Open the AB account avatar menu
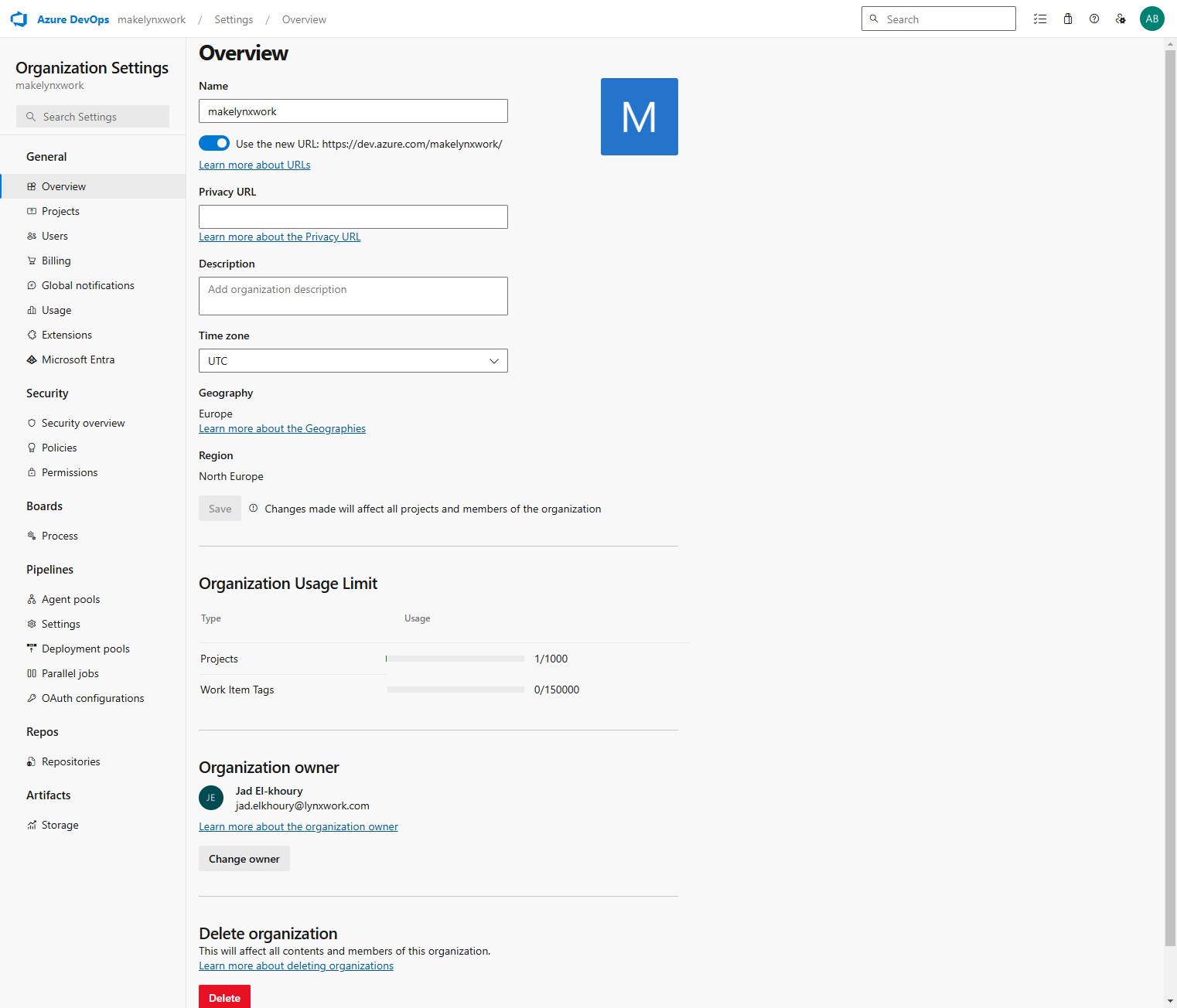Image resolution: width=1177 pixels, height=1008 pixels. click(x=1152, y=19)
